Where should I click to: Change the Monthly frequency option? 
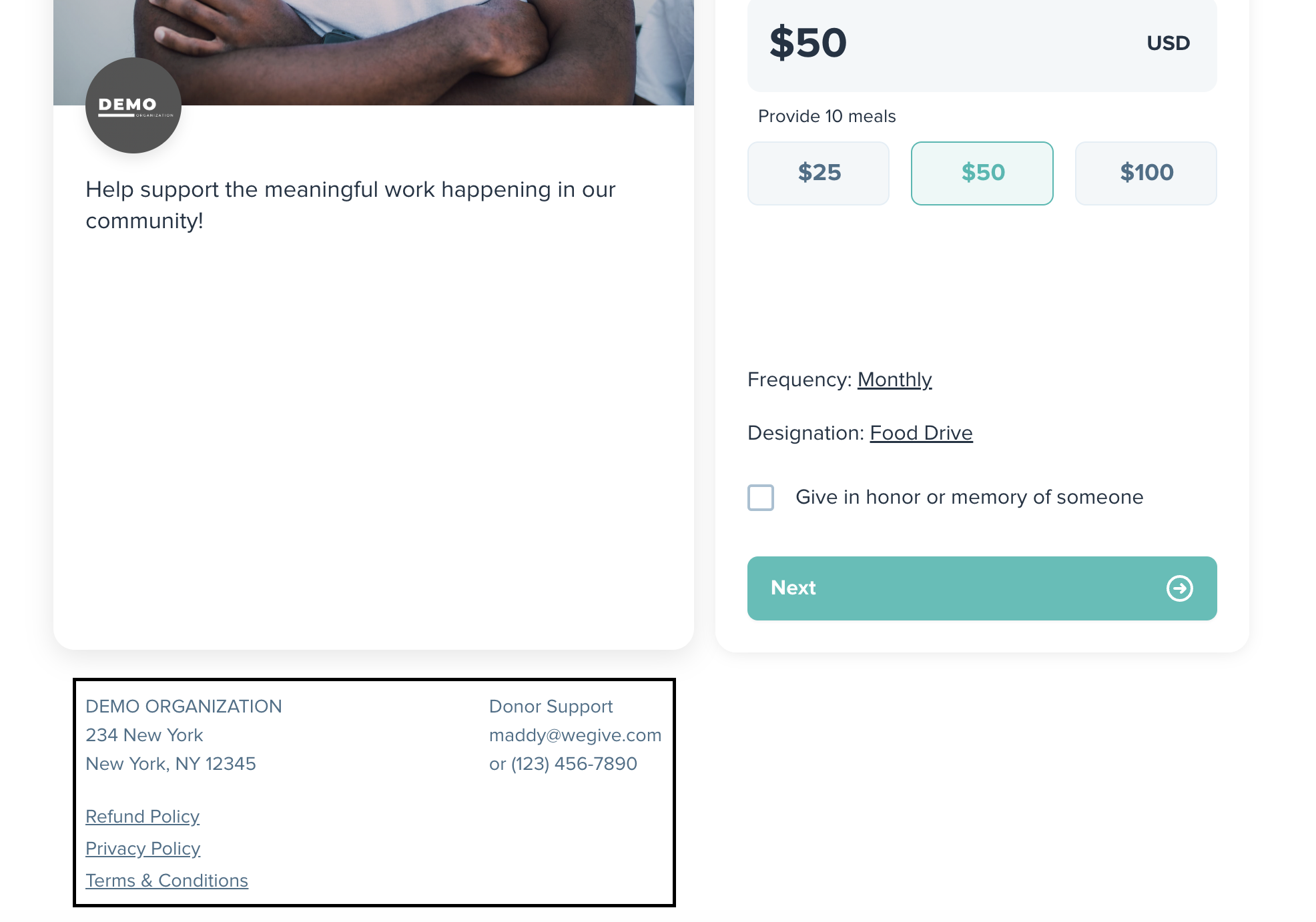point(894,380)
